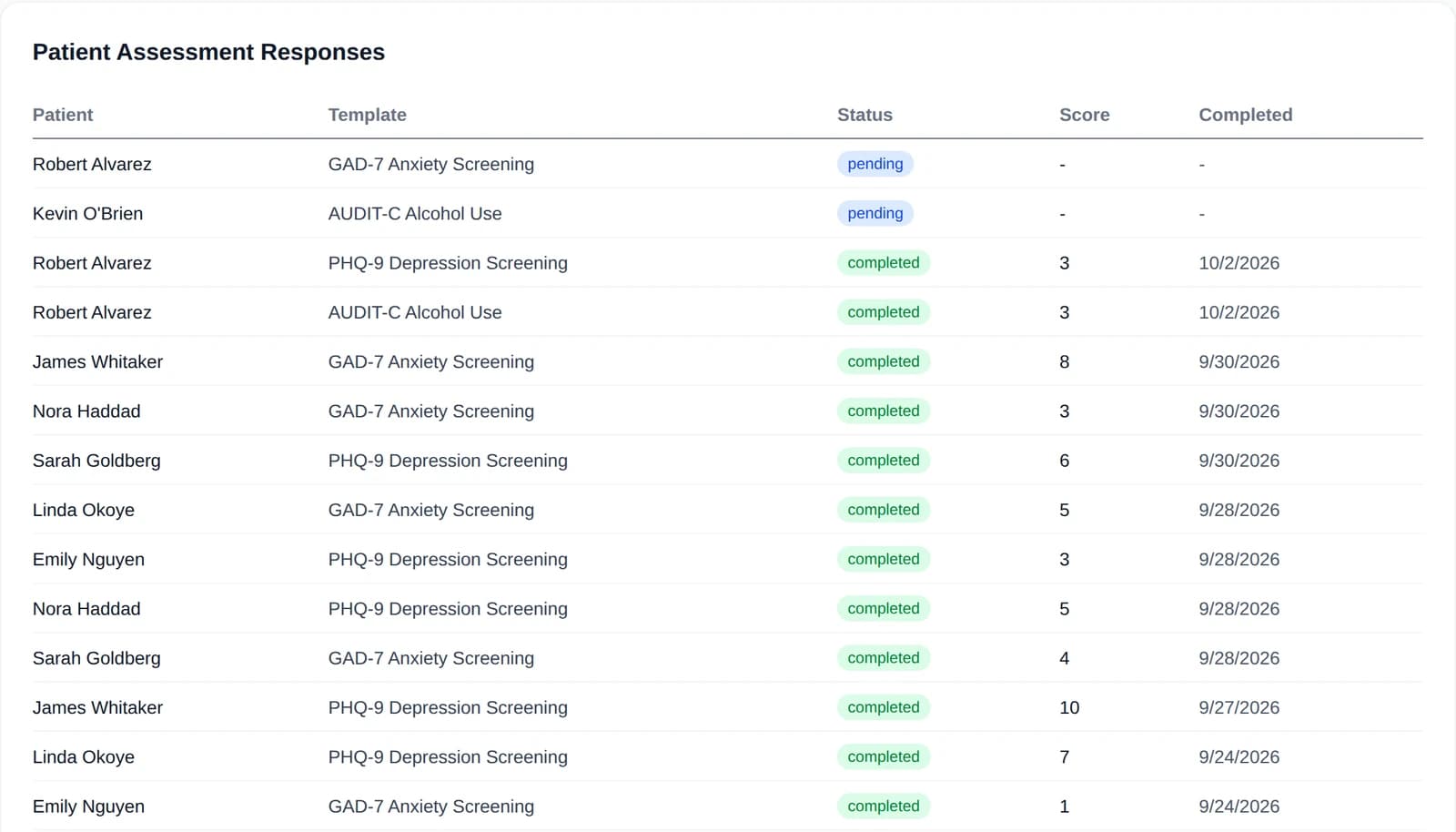The height and width of the screenshot is (832, 1456).
Task: Click Robert Alvarez's AUDIT-C Alcohol Use template
Action: (415, 312)
